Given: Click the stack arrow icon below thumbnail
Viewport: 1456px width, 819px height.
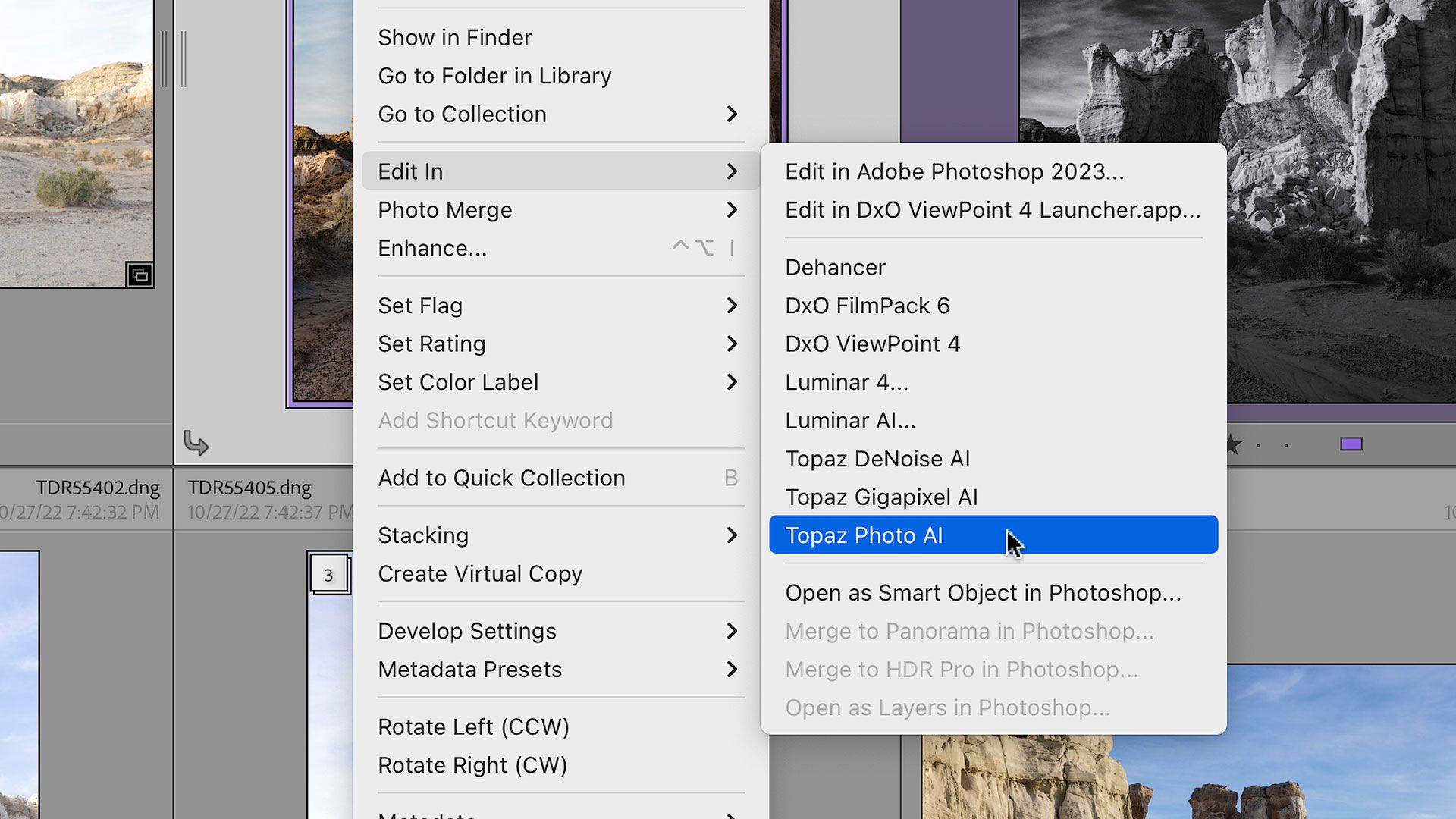Looking at the screenshot, I should coord(196,443).
